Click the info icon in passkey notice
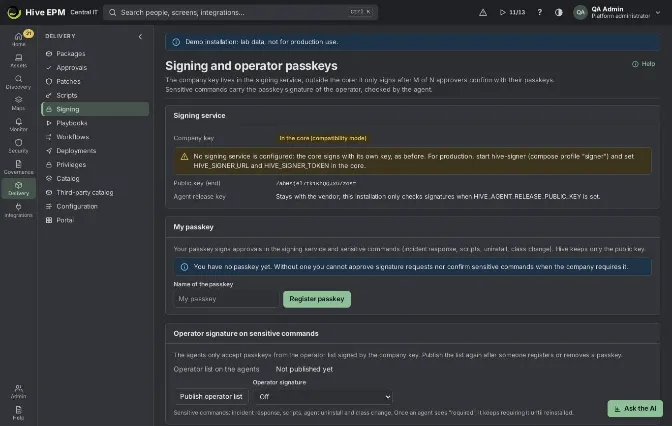 pos(184,267)
